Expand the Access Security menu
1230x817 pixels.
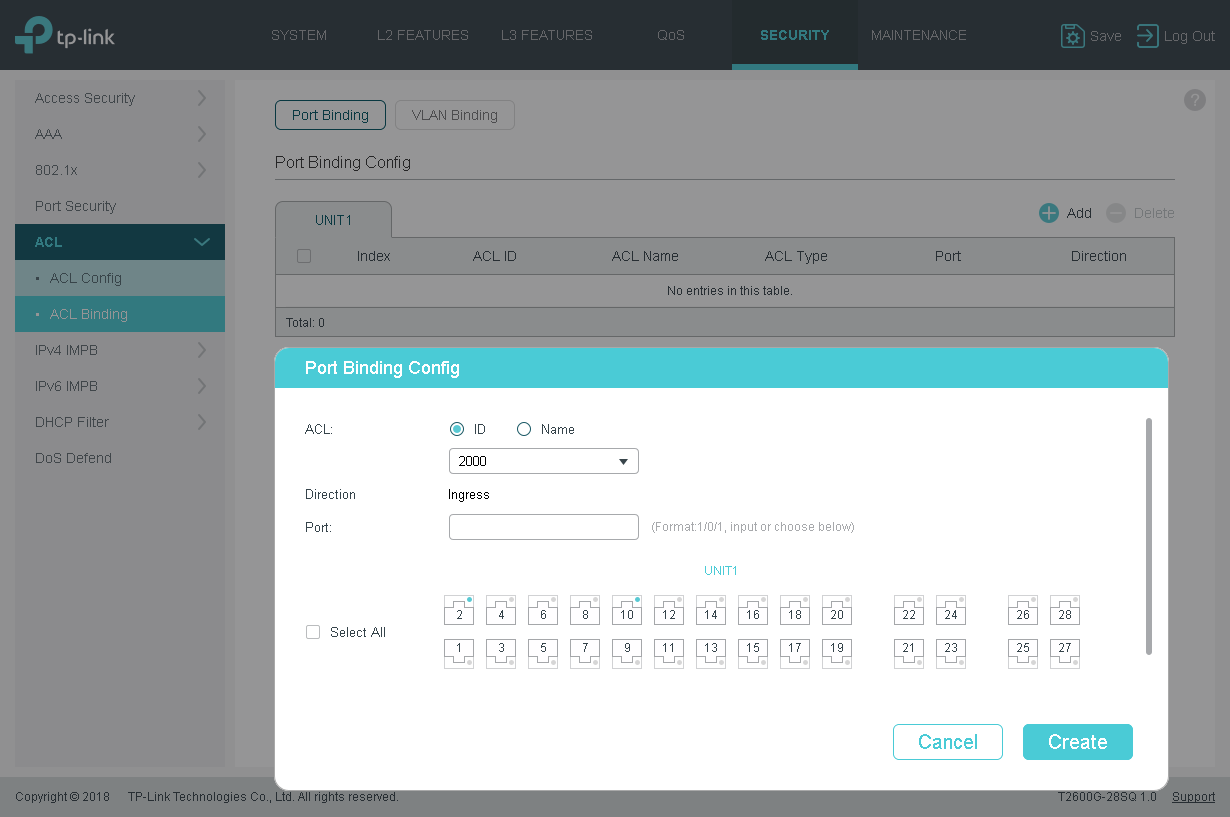coord(120,98)
